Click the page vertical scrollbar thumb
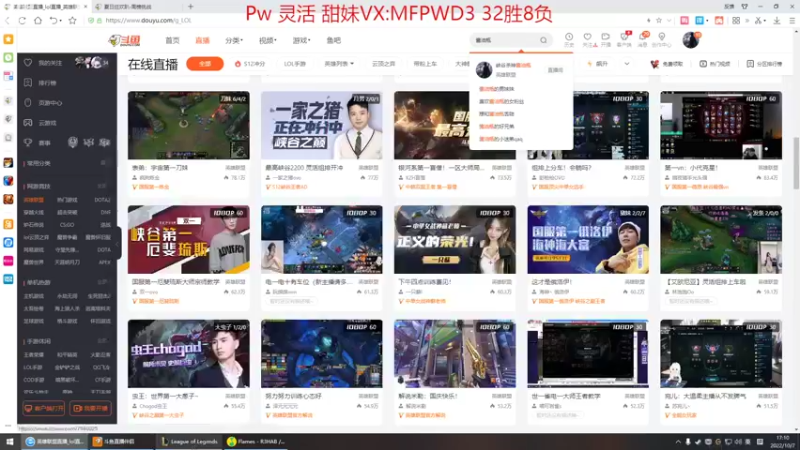 (x=796, y=163)
